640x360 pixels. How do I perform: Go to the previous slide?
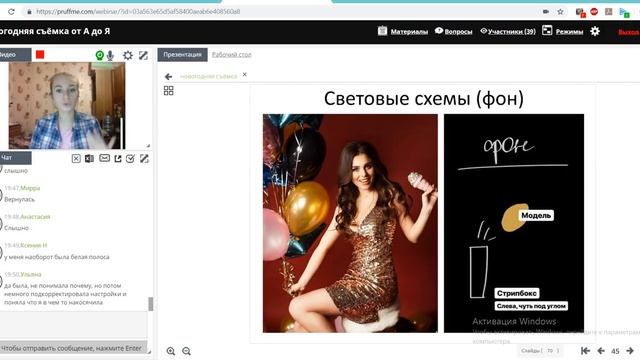tap(601, 351)
